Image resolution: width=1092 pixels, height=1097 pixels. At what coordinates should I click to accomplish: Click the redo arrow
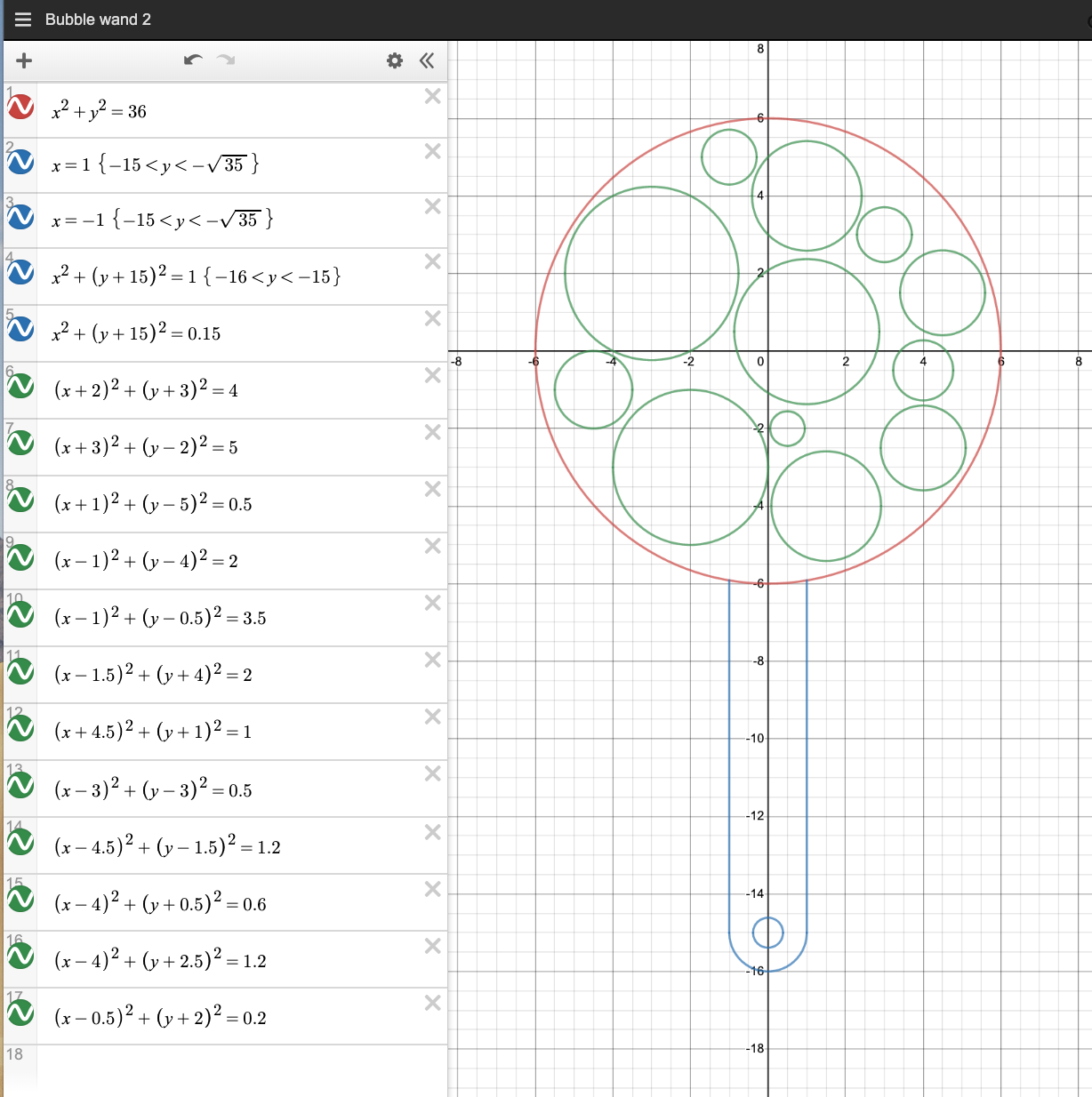tap(225, 60)
